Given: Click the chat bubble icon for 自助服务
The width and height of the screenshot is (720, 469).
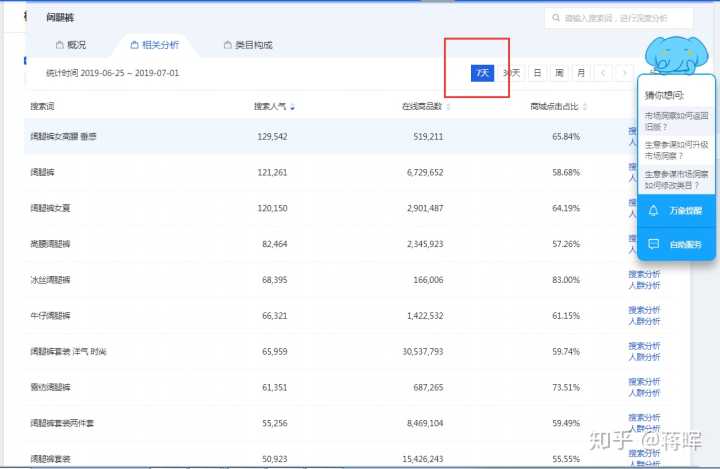Looking at the screenshot, I should click(x=653, y=244).
